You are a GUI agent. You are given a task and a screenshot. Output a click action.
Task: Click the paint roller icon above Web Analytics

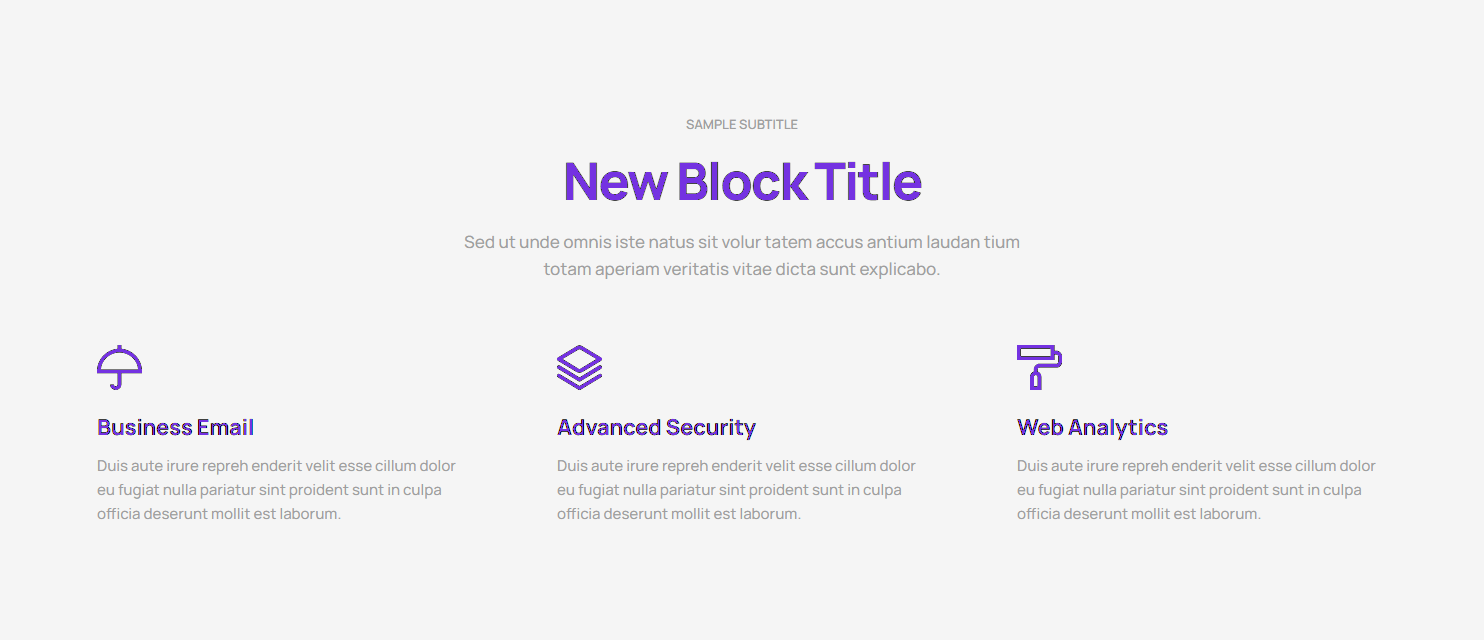[x=1039, y=367]
